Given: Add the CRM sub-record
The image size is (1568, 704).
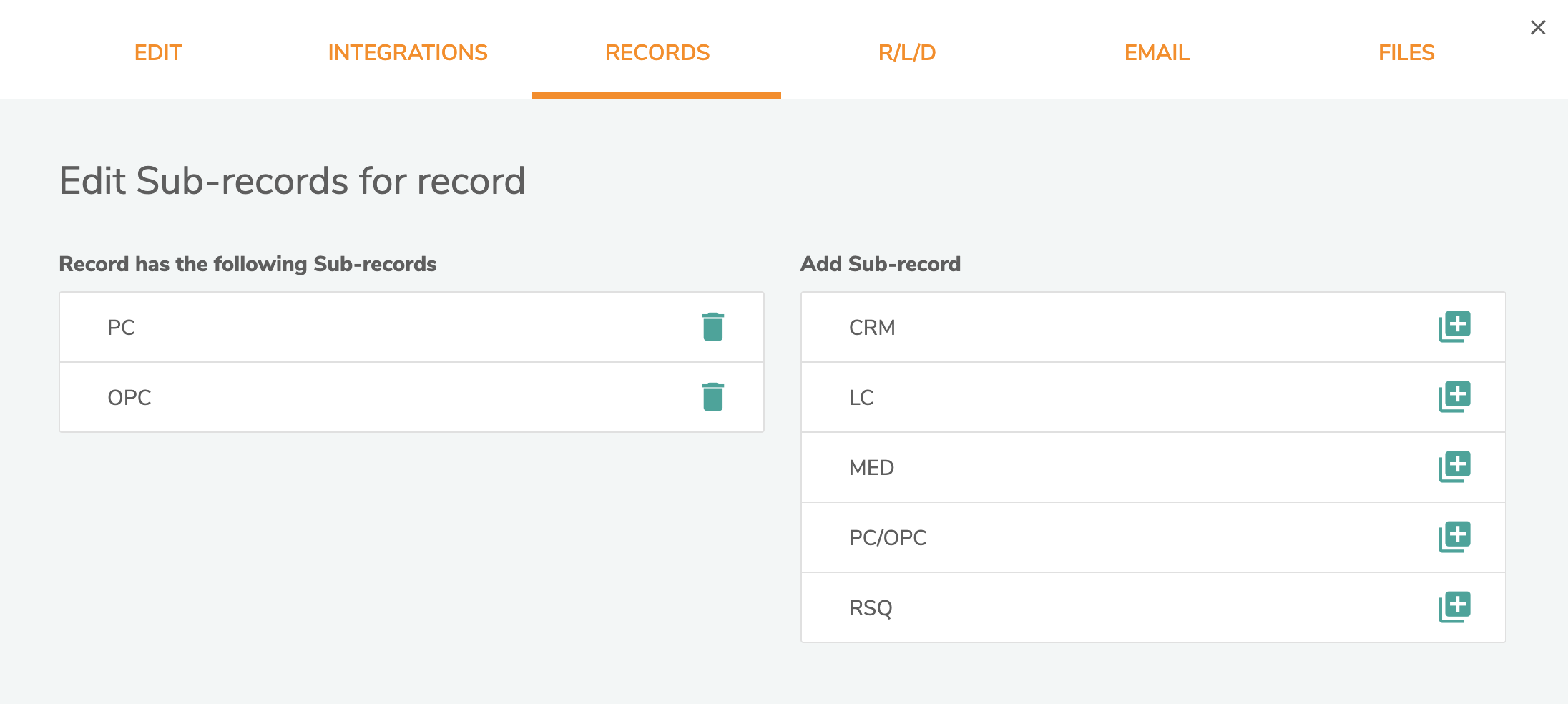Looking at the screenshot, I should [x=1454, y=327].
